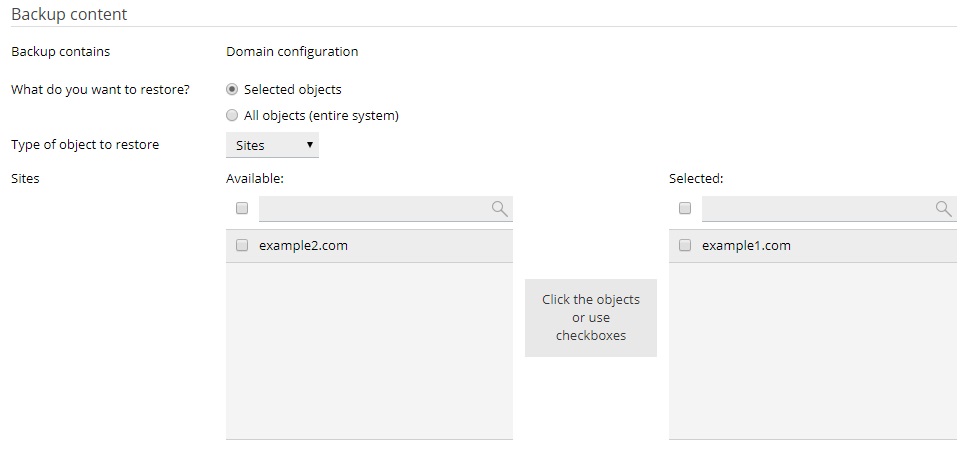Click the 'Domain configuration' text
This screenshot has height=450, width=975.
click(292, 51)
